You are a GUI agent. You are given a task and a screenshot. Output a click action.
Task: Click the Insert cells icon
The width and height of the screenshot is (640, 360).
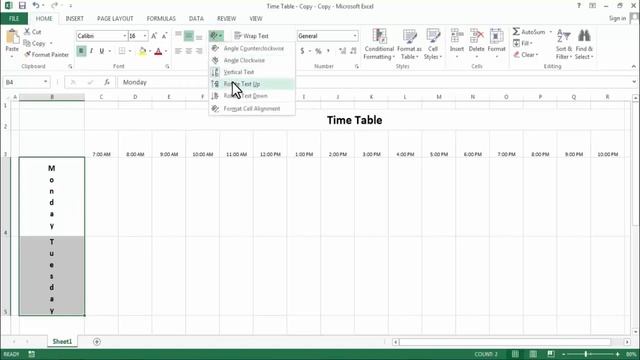(457, 37)
